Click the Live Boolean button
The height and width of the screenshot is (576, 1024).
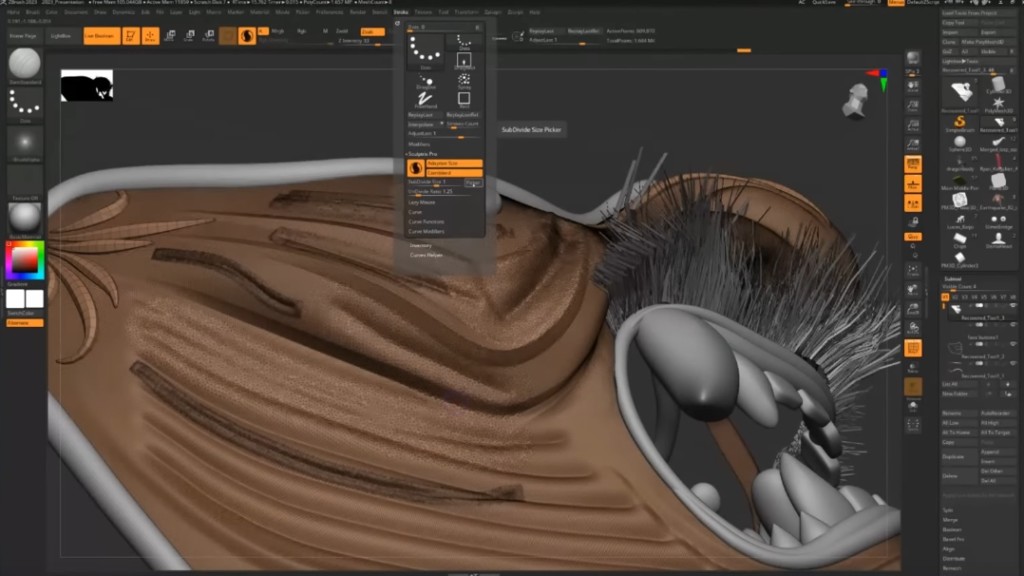point(100,36)
